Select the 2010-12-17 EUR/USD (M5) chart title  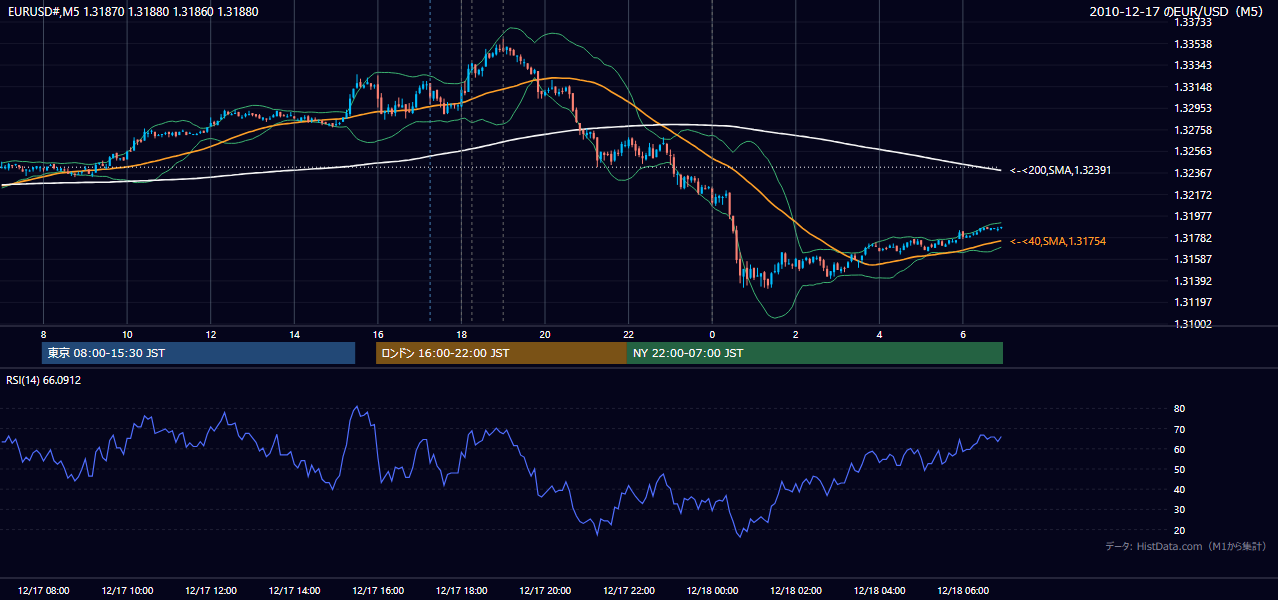(x=1177, y=12)
